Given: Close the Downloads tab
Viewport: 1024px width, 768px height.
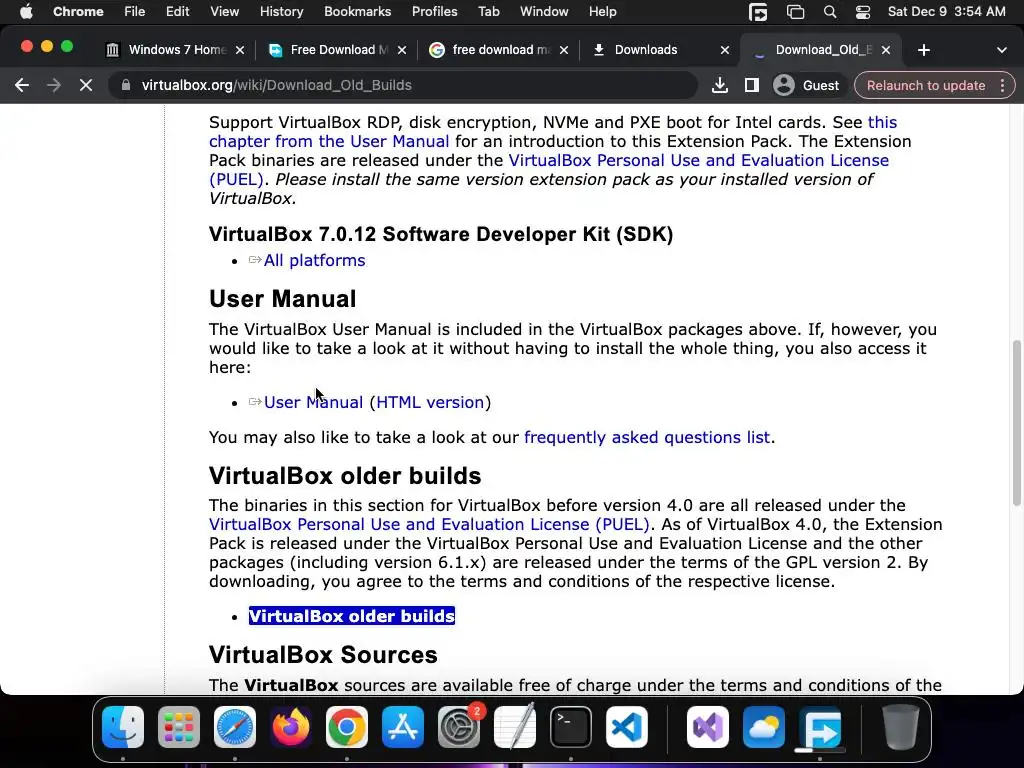Looking at the screenshot, I should point(724,50).
